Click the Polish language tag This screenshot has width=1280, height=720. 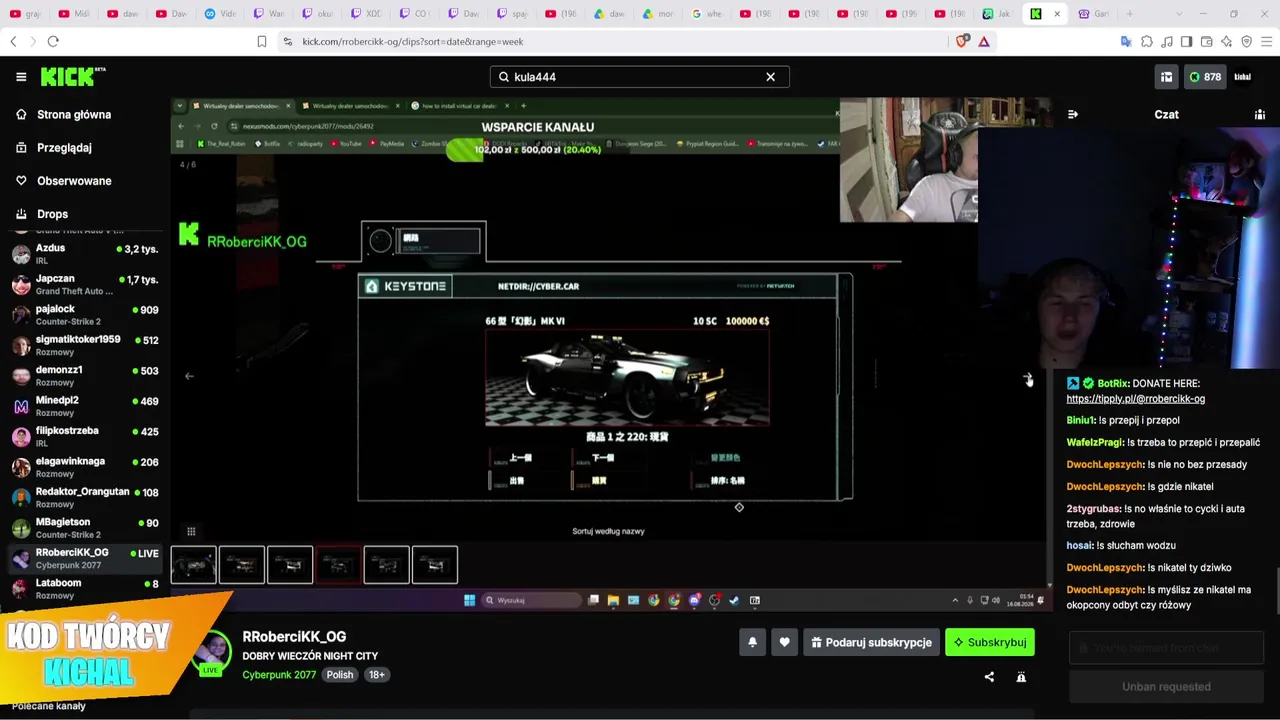[x=340, y=675]
